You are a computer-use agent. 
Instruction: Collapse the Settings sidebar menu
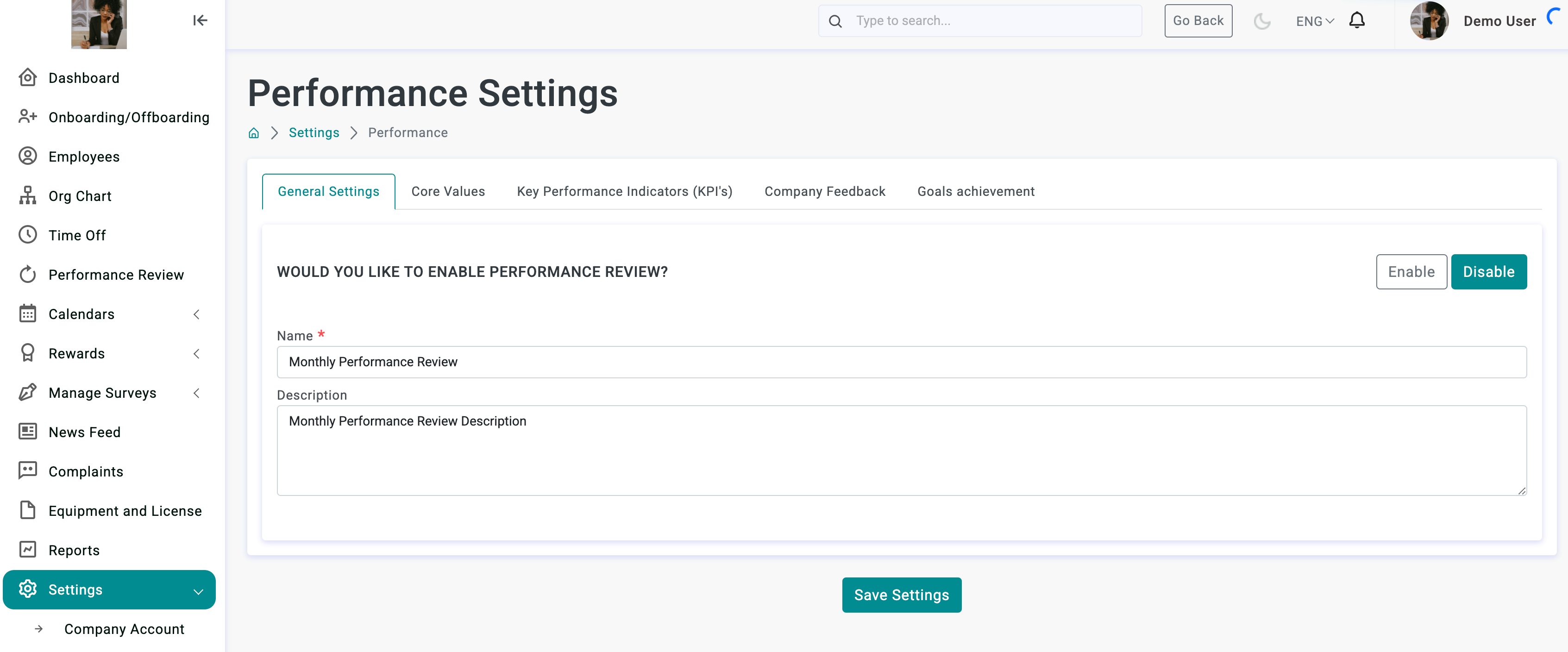198,590
